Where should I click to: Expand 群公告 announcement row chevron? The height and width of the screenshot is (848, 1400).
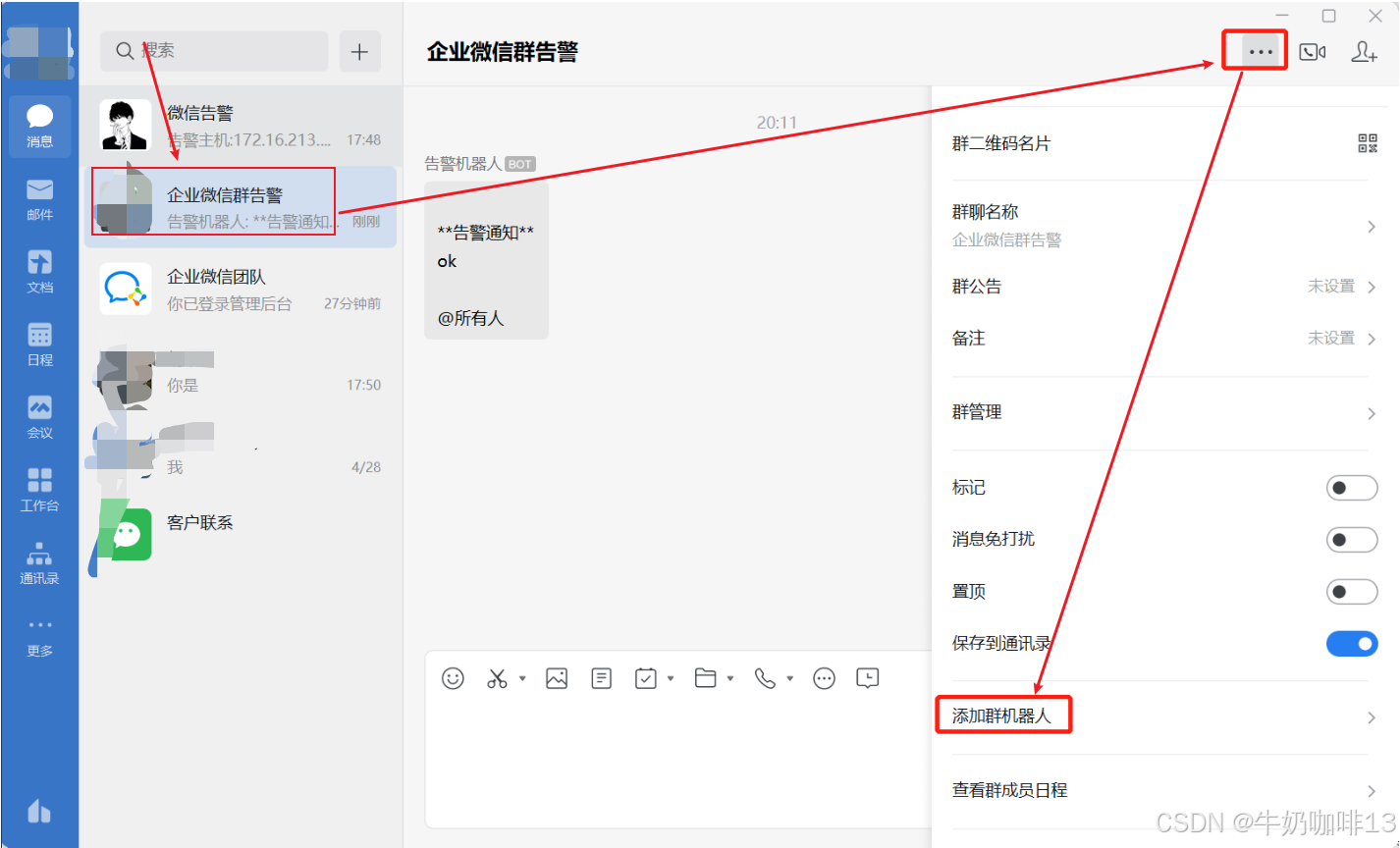[1372, 287]
